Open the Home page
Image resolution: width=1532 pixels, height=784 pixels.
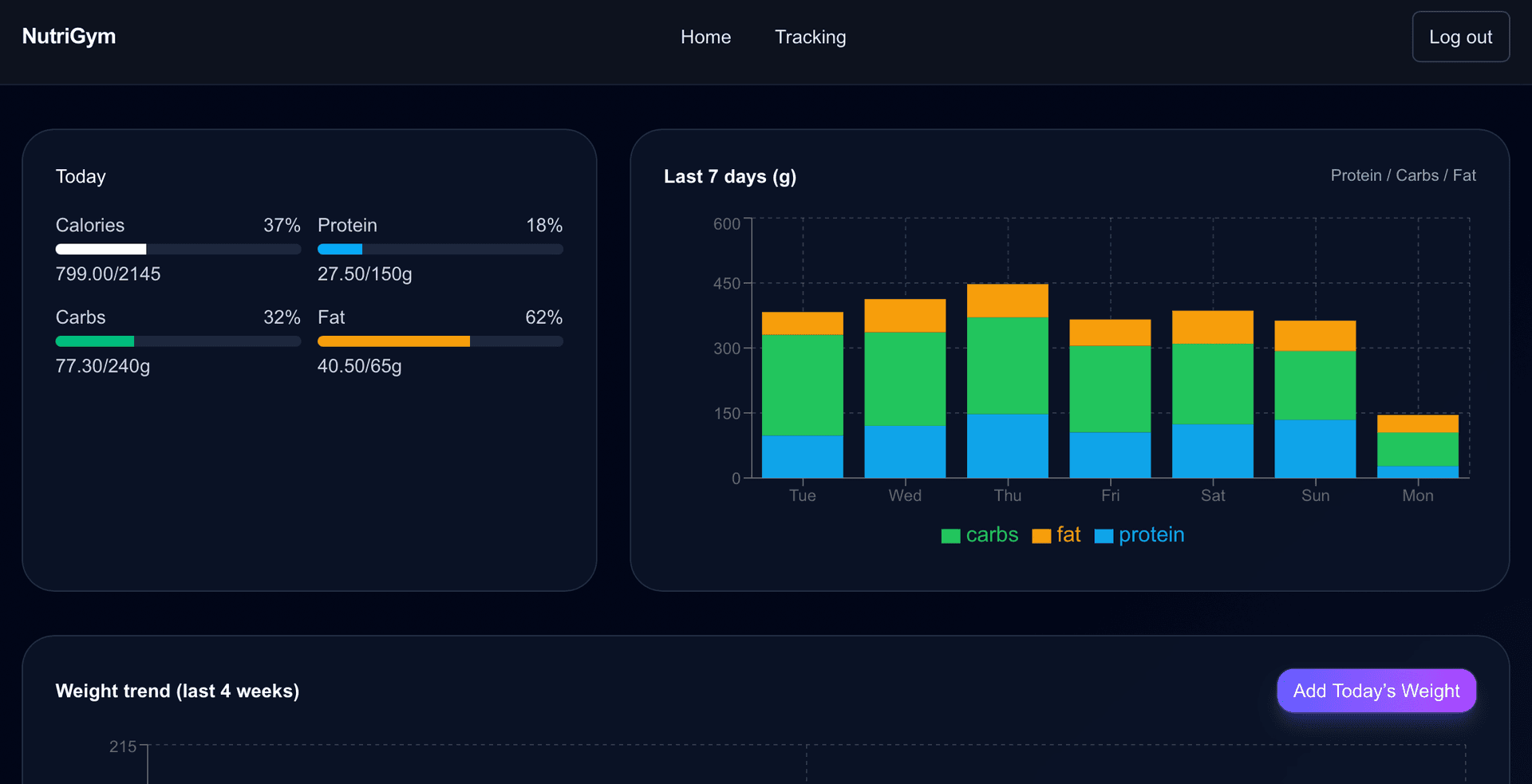click(705, 37)
